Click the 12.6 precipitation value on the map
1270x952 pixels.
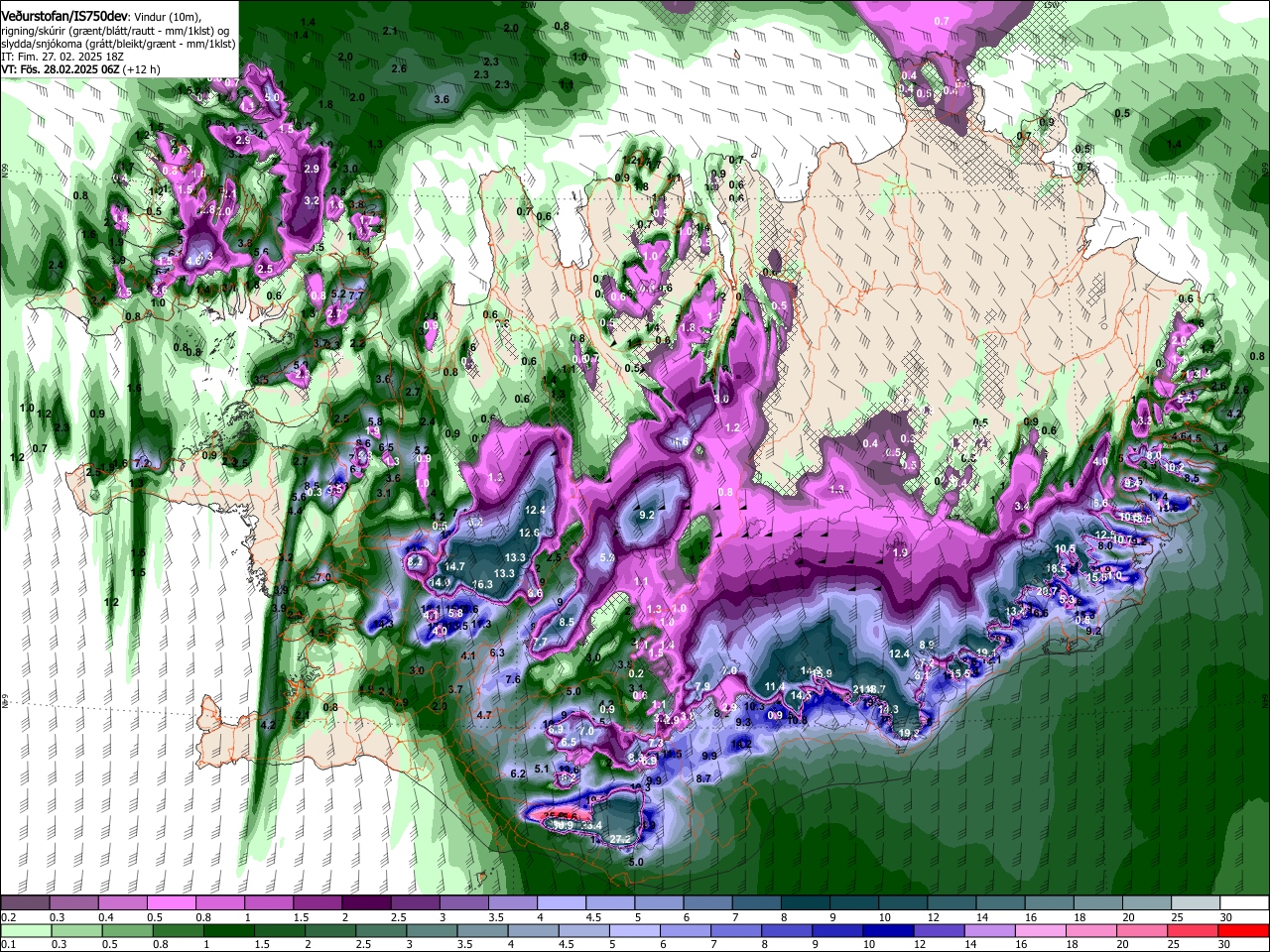[530, 533]
